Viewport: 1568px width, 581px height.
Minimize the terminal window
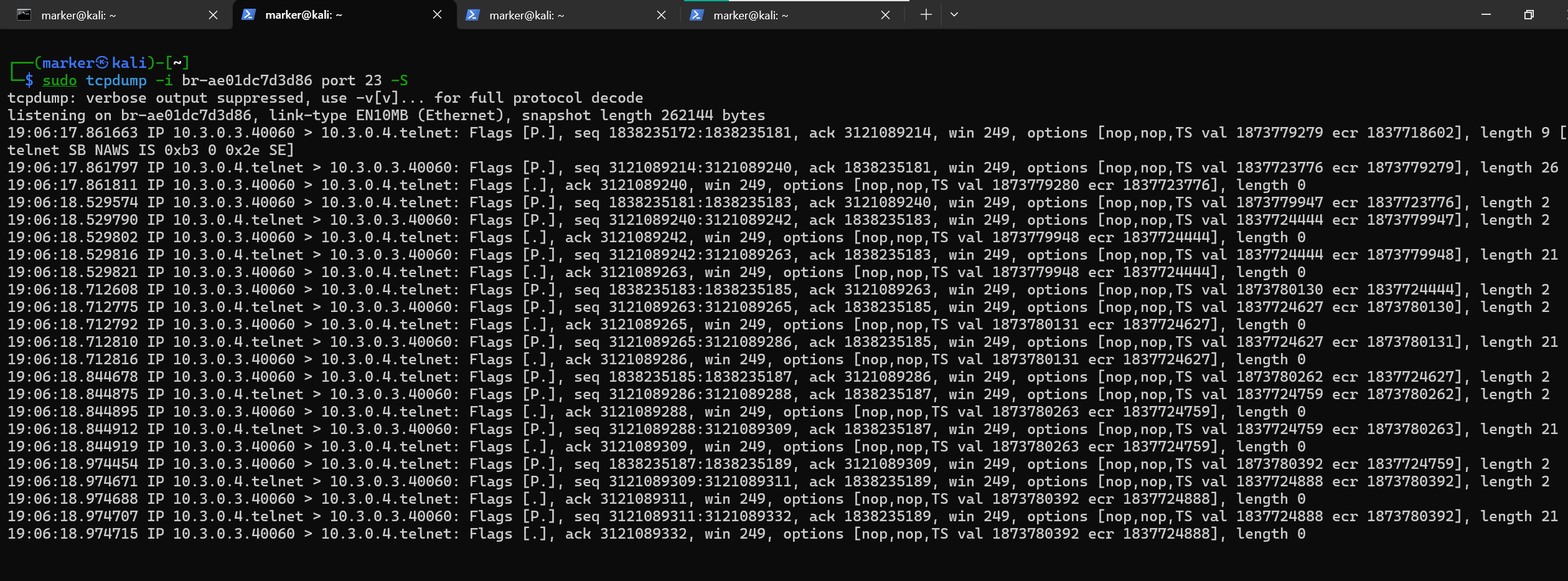point(1486,15)
